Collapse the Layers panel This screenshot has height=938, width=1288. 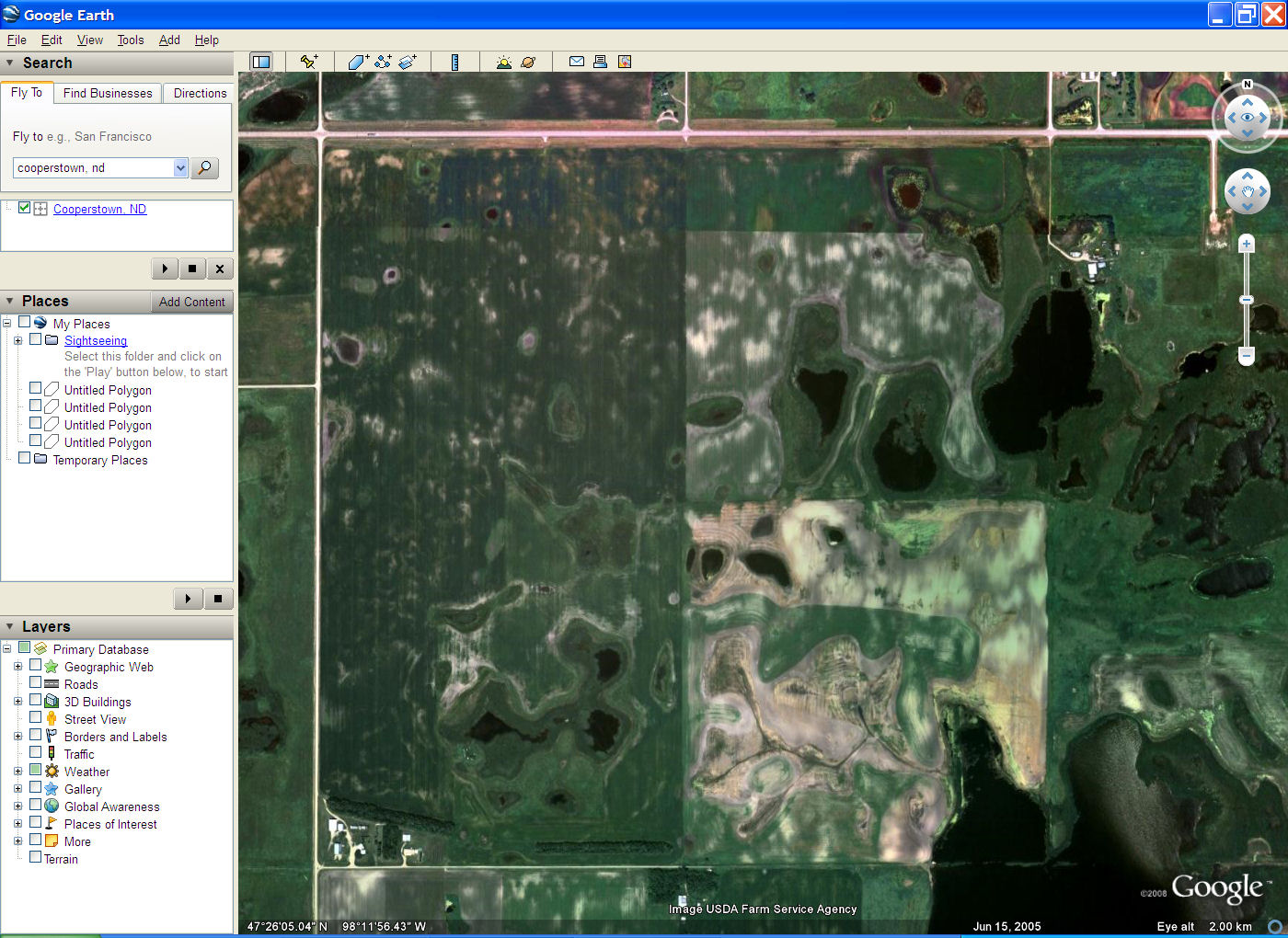click(10, 626)
